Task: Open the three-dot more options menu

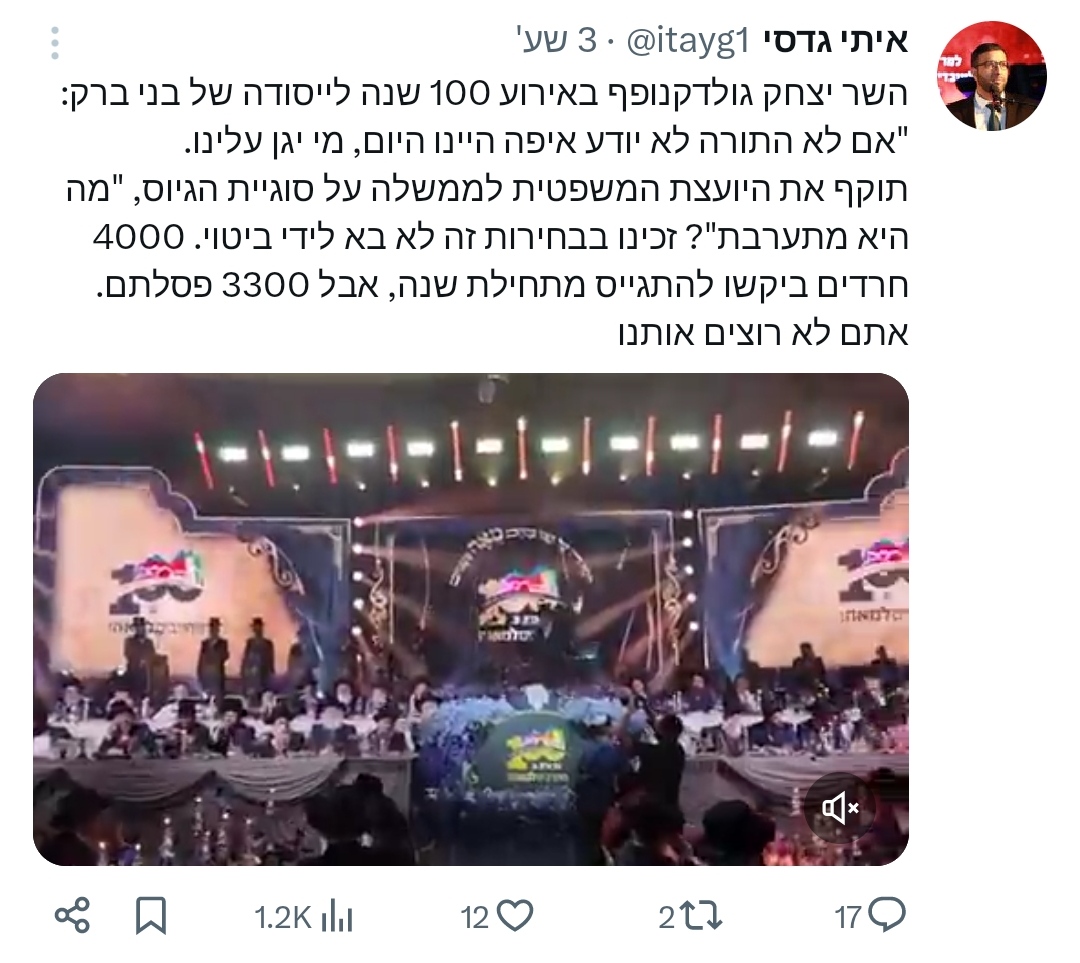Action: click(55, 43)
